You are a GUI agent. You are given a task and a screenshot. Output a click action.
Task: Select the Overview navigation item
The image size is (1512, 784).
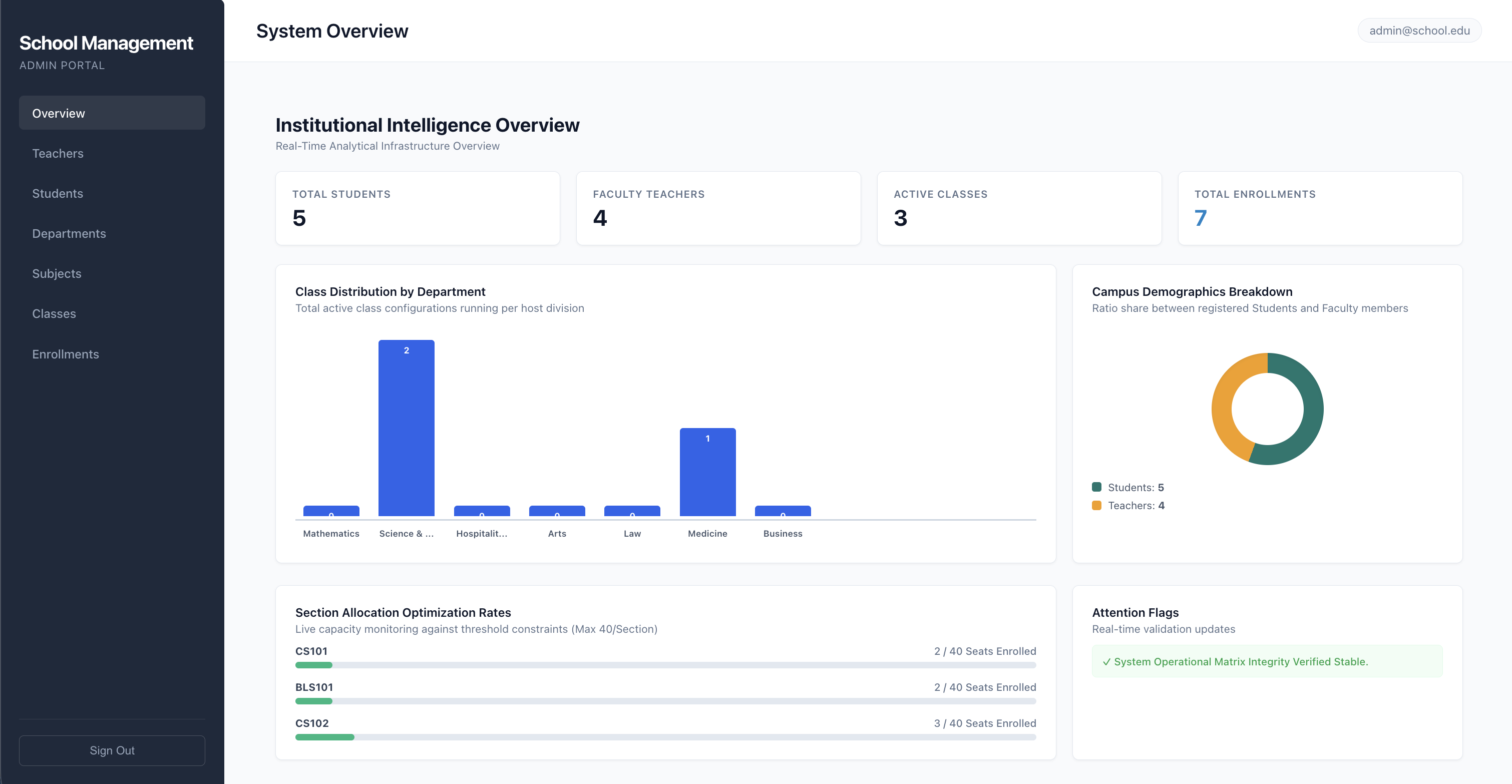112,113
